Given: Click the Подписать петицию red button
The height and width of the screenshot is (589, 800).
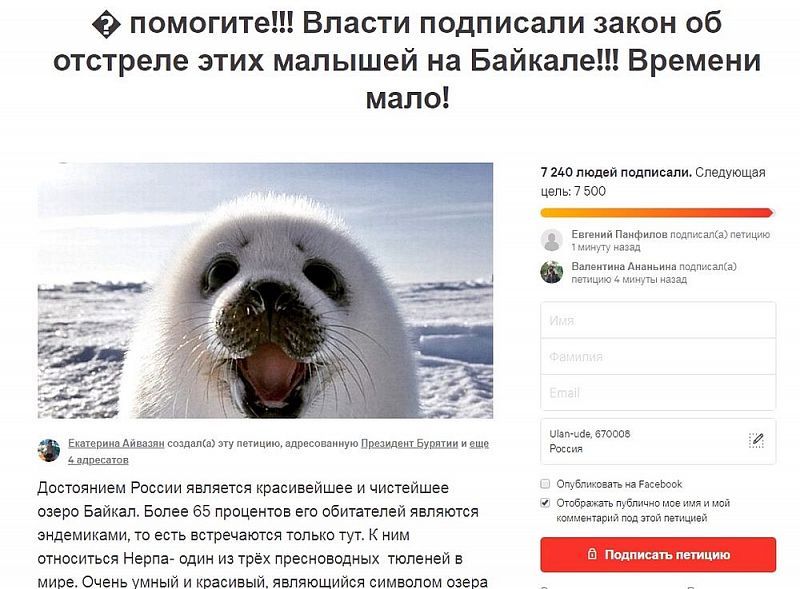Looking at the screenshot, I should pos(658,554).
